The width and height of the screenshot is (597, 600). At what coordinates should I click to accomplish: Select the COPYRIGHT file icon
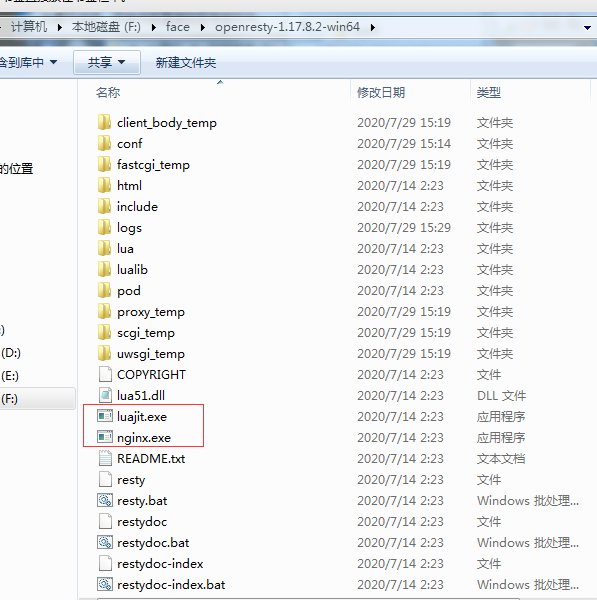(105, 374)
